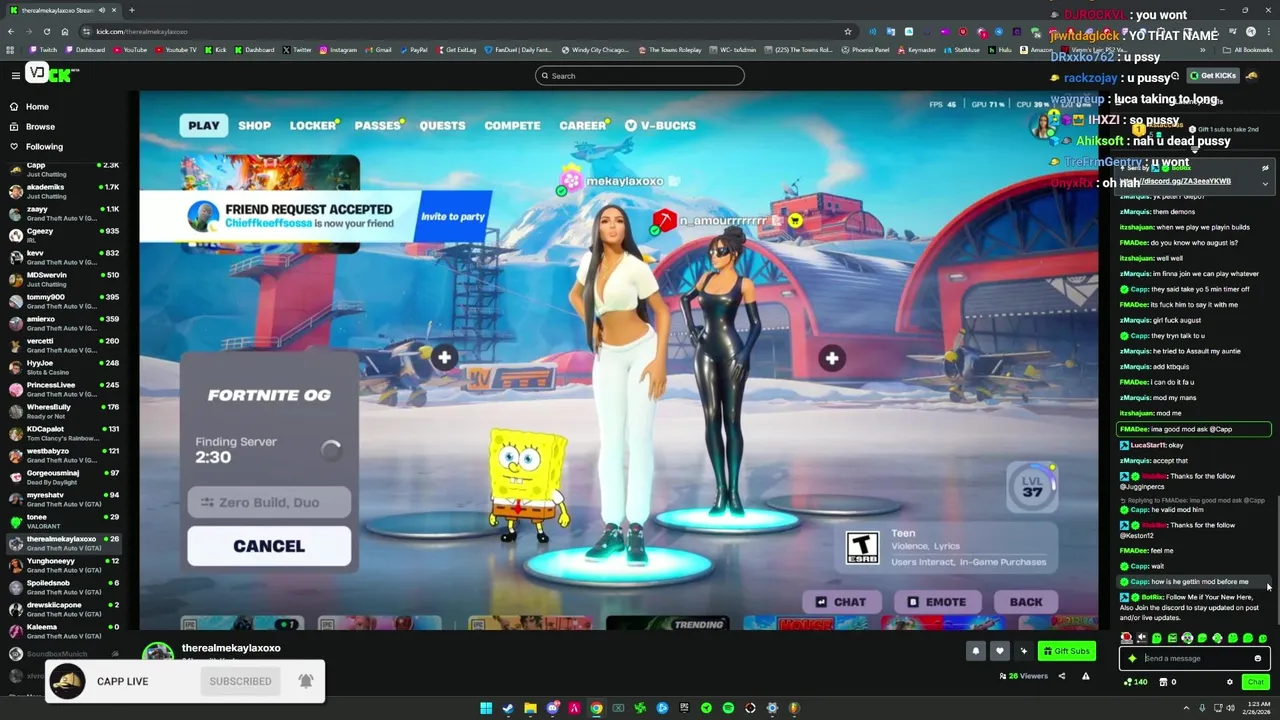Click the left plus party slot
This screenshot has width=1280, height=720.
[444, 357]
